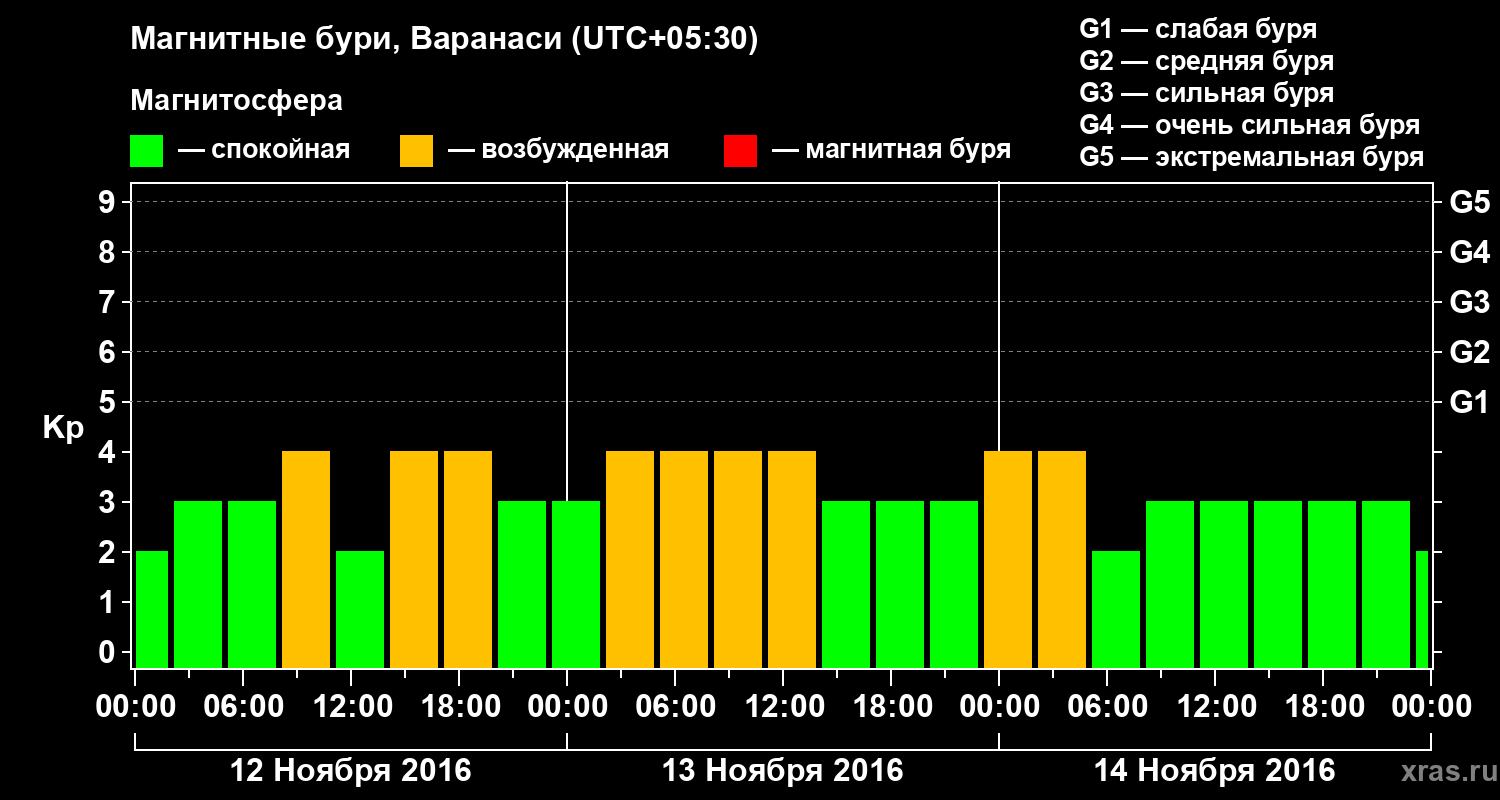Click the orange возбужденная legend swatch

pos(416,151)
